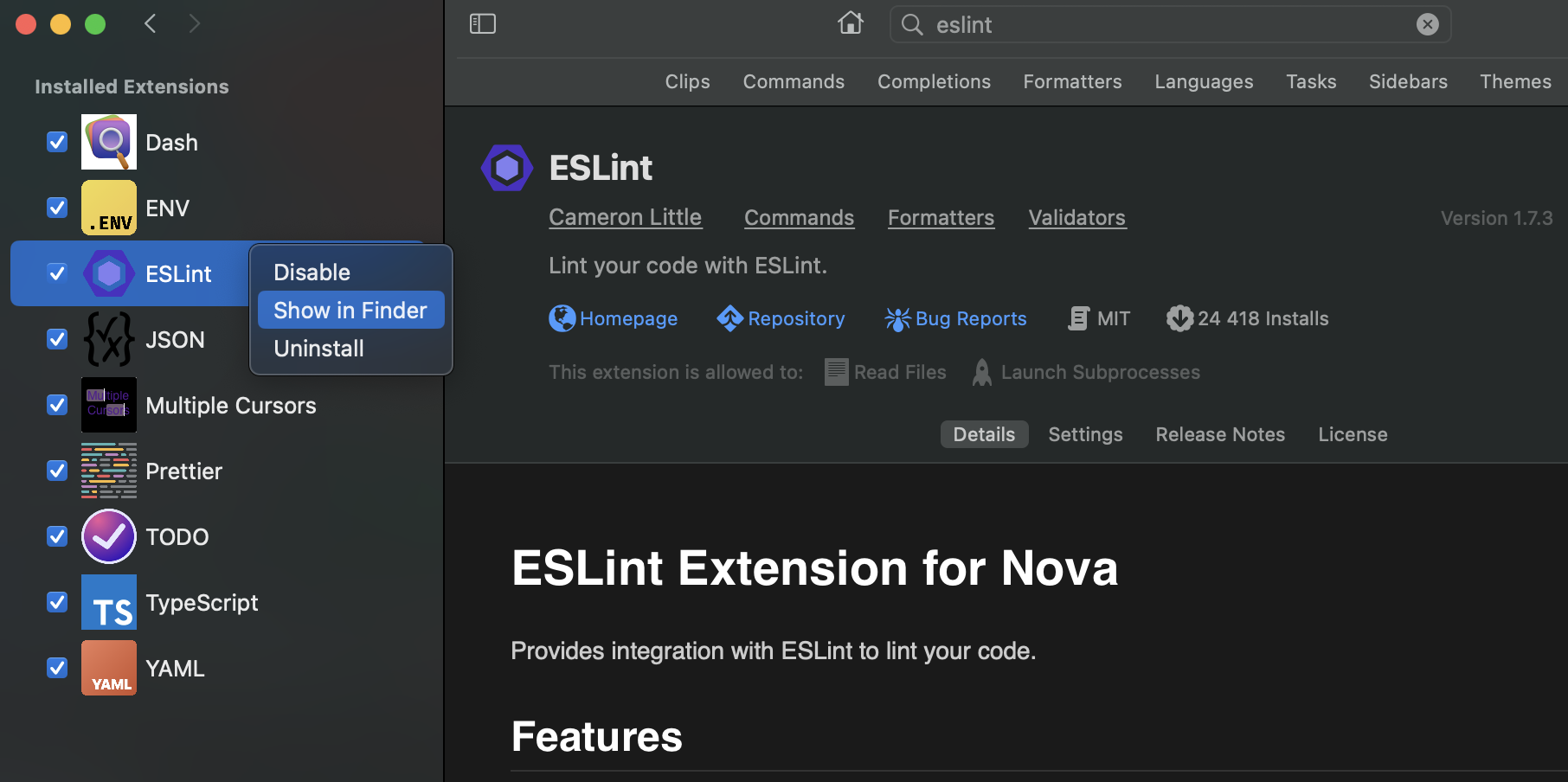
Task: Choose Uninstall in the context menu
Action: pos(318,348)
